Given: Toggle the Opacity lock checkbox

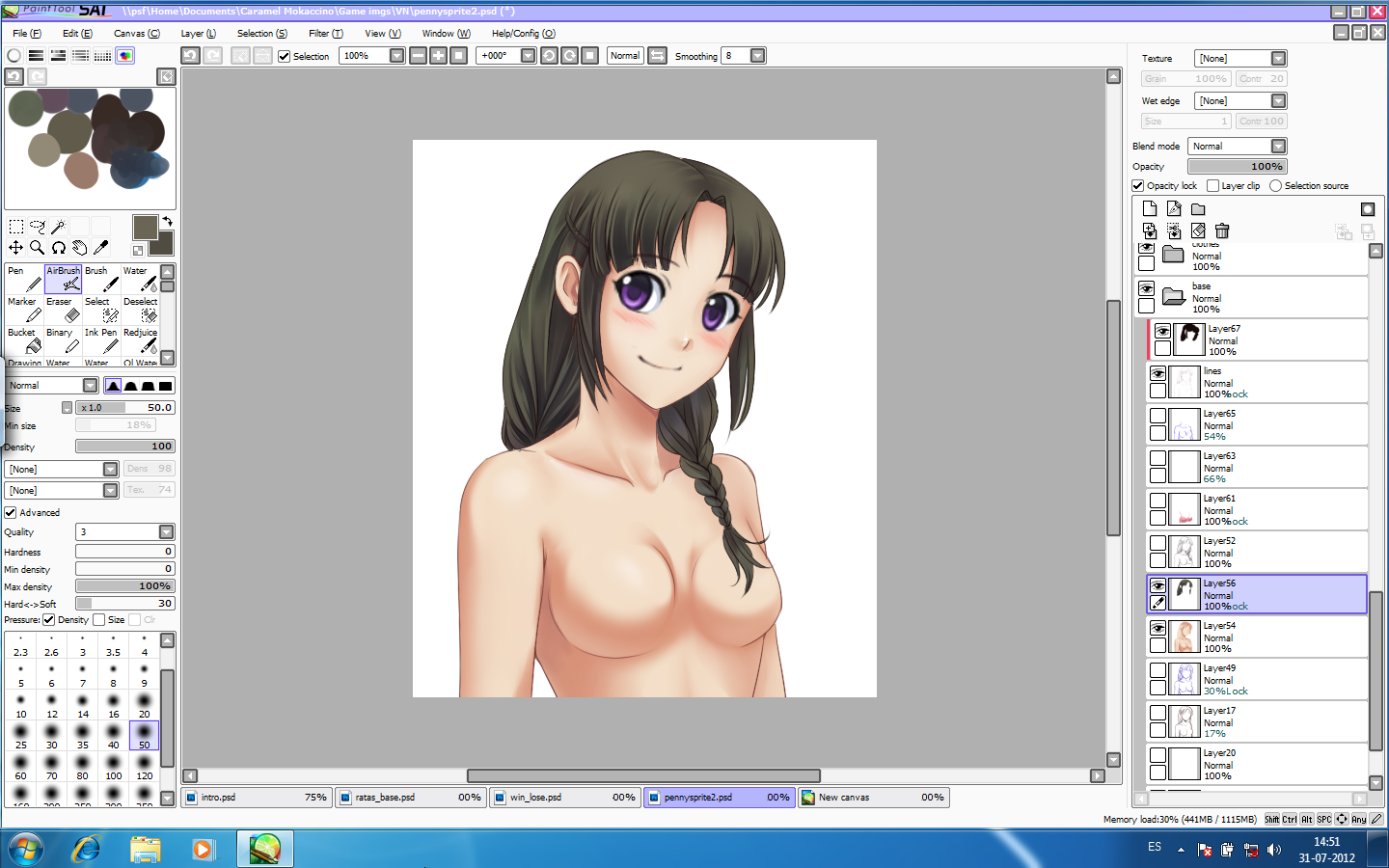Looking at the screenshot, I should click(x=1138, y=185).
